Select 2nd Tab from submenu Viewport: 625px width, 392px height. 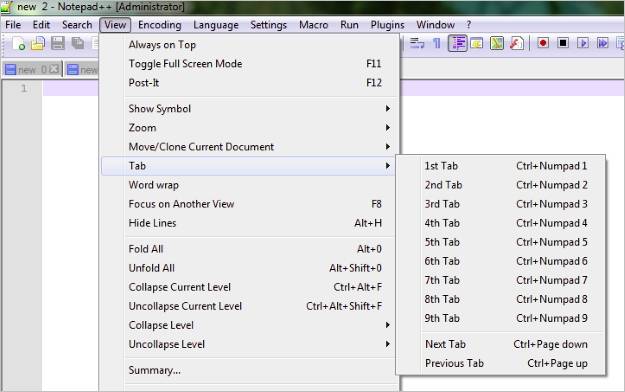click(x=501, y=185)
